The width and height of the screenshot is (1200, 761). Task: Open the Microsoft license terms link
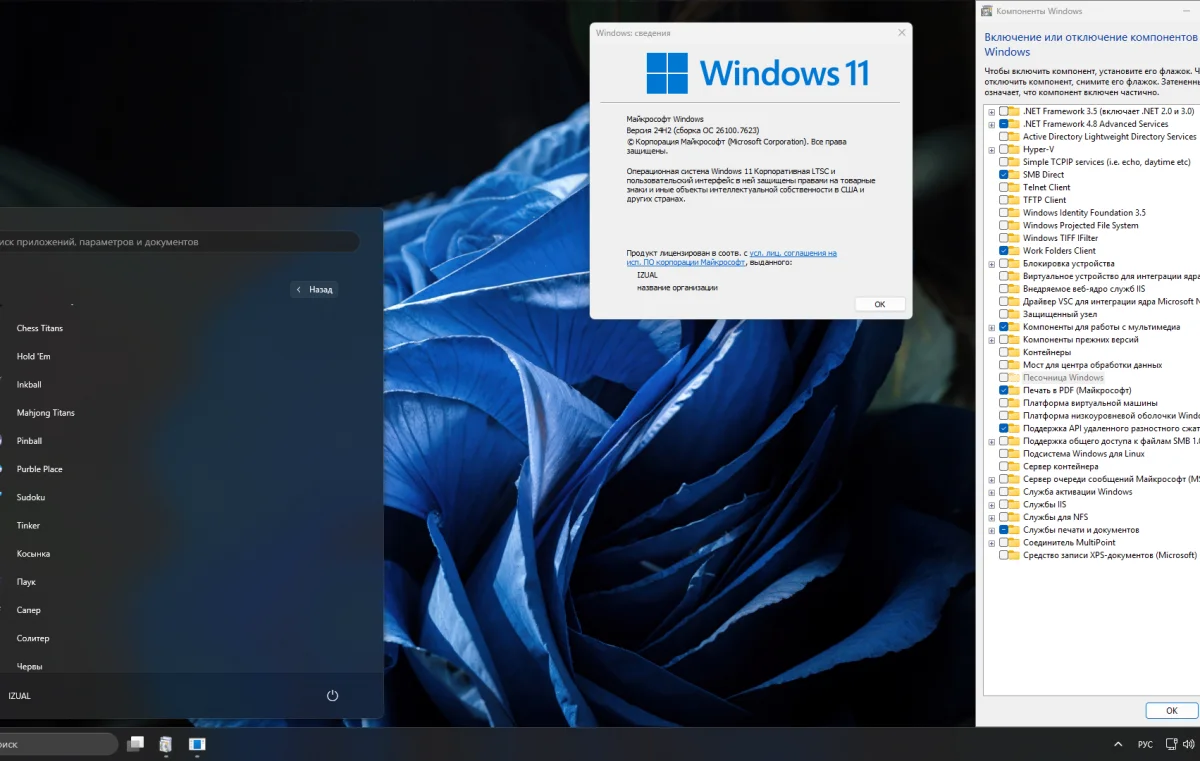[792, 253]
